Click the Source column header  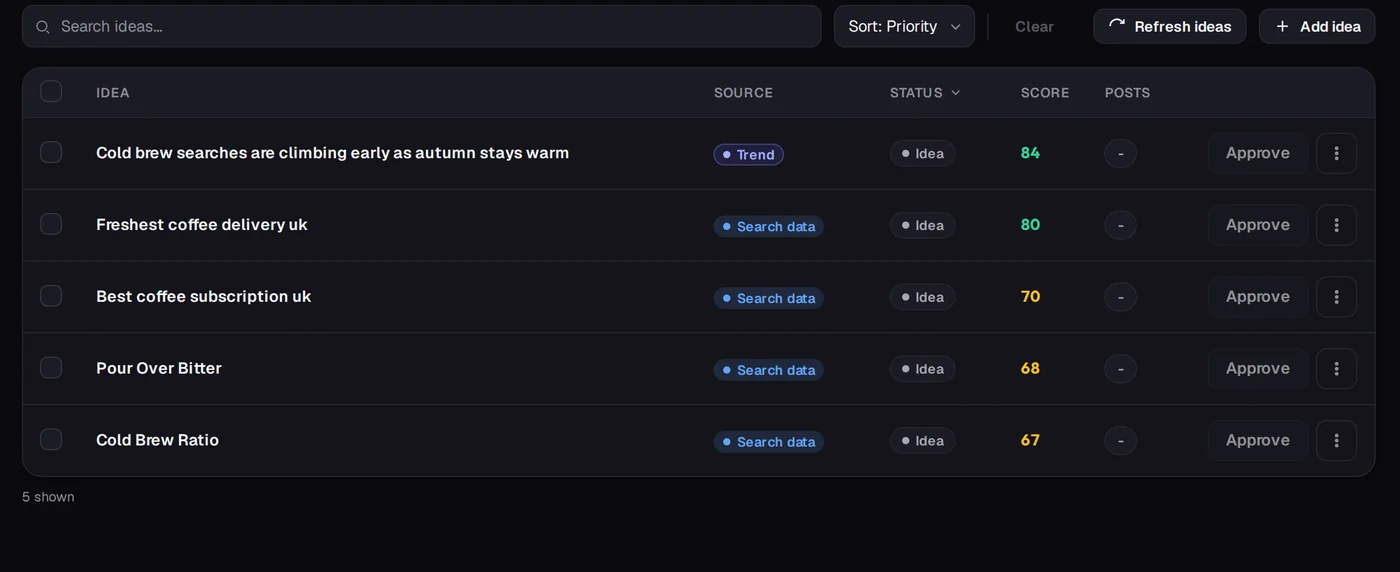pos(743,93)
